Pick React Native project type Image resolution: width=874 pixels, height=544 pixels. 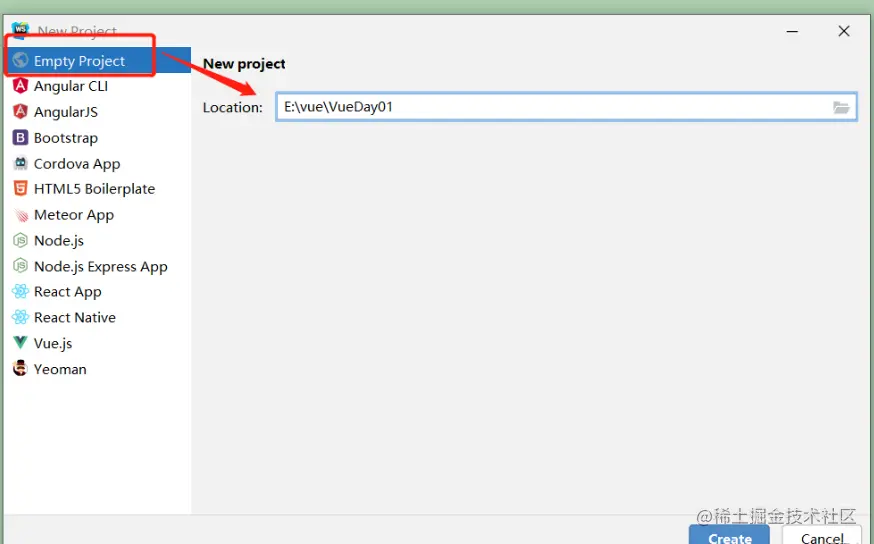point(98,317)
